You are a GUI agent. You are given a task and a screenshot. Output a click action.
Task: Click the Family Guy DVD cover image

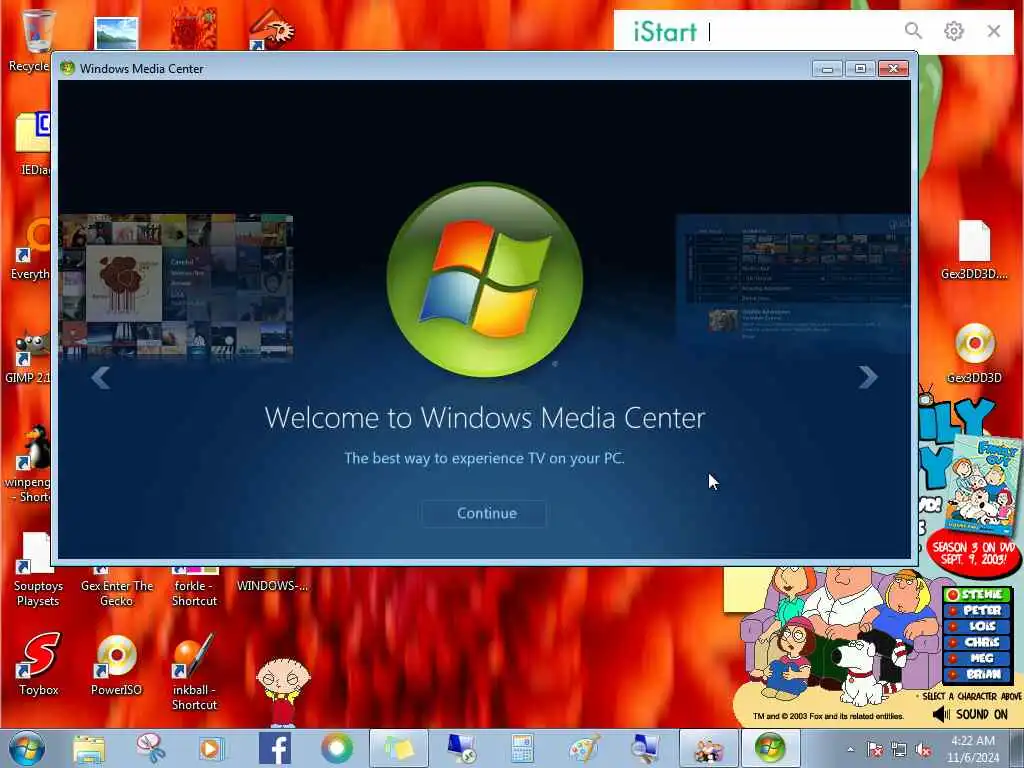984,486
